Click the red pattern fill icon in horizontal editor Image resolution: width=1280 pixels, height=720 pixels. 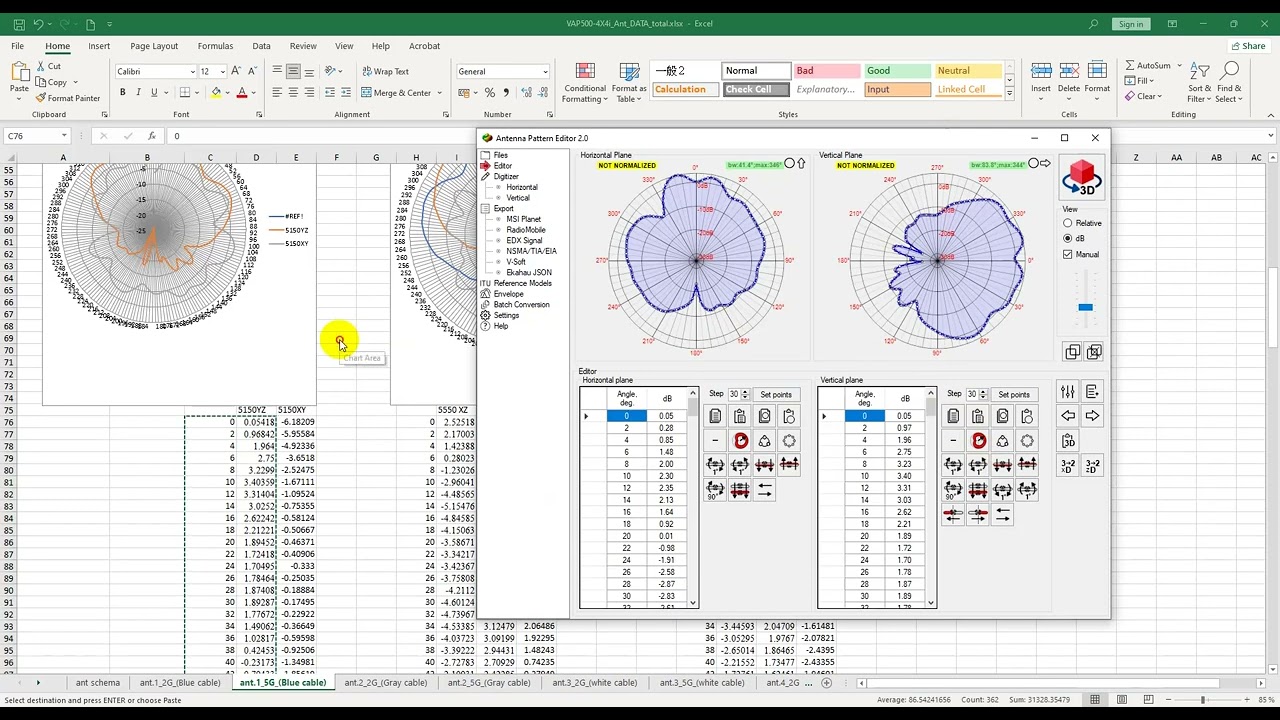pyautogui.click(x=740, y=440)
